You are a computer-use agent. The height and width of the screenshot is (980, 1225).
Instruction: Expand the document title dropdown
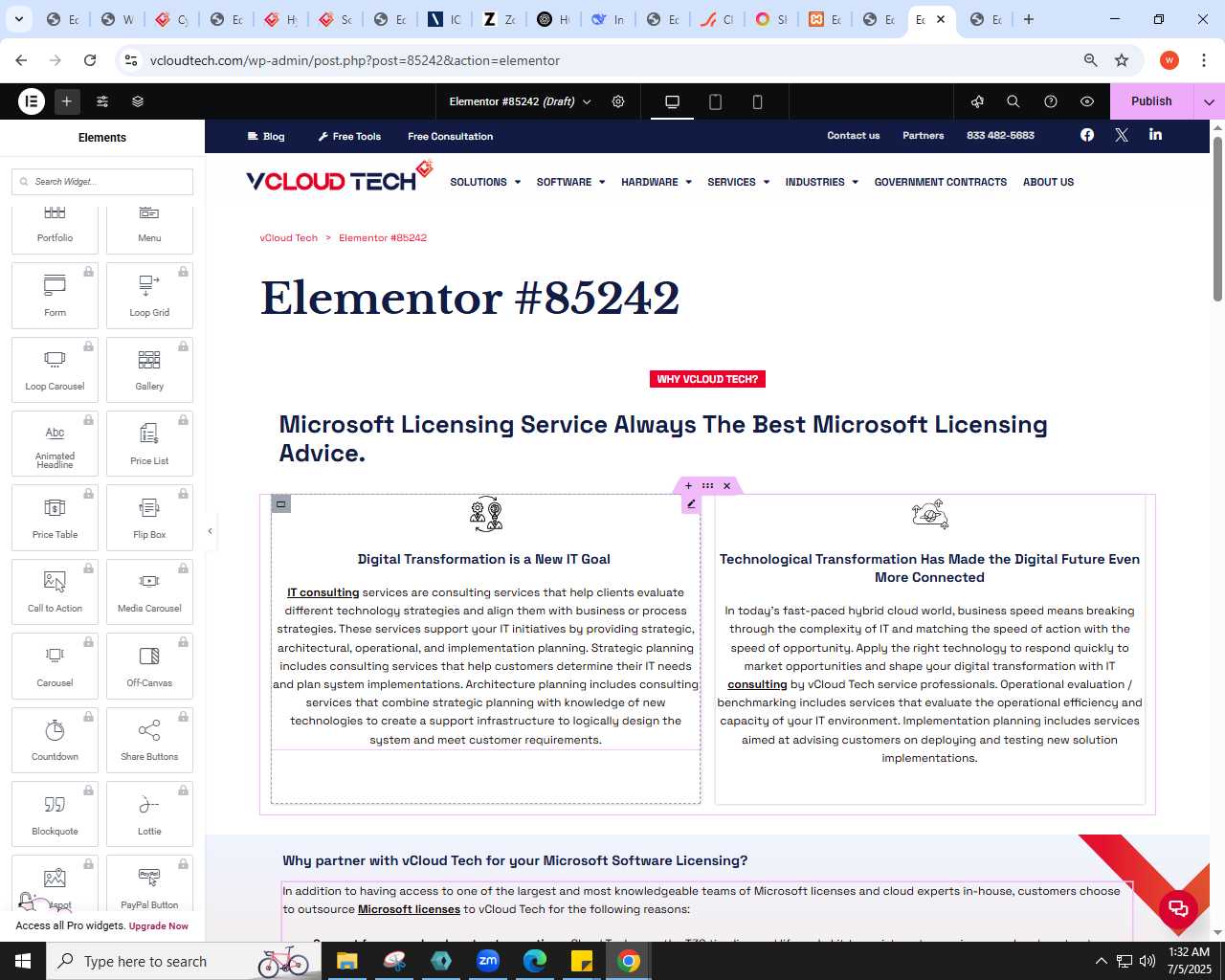(x=587, y=101)
